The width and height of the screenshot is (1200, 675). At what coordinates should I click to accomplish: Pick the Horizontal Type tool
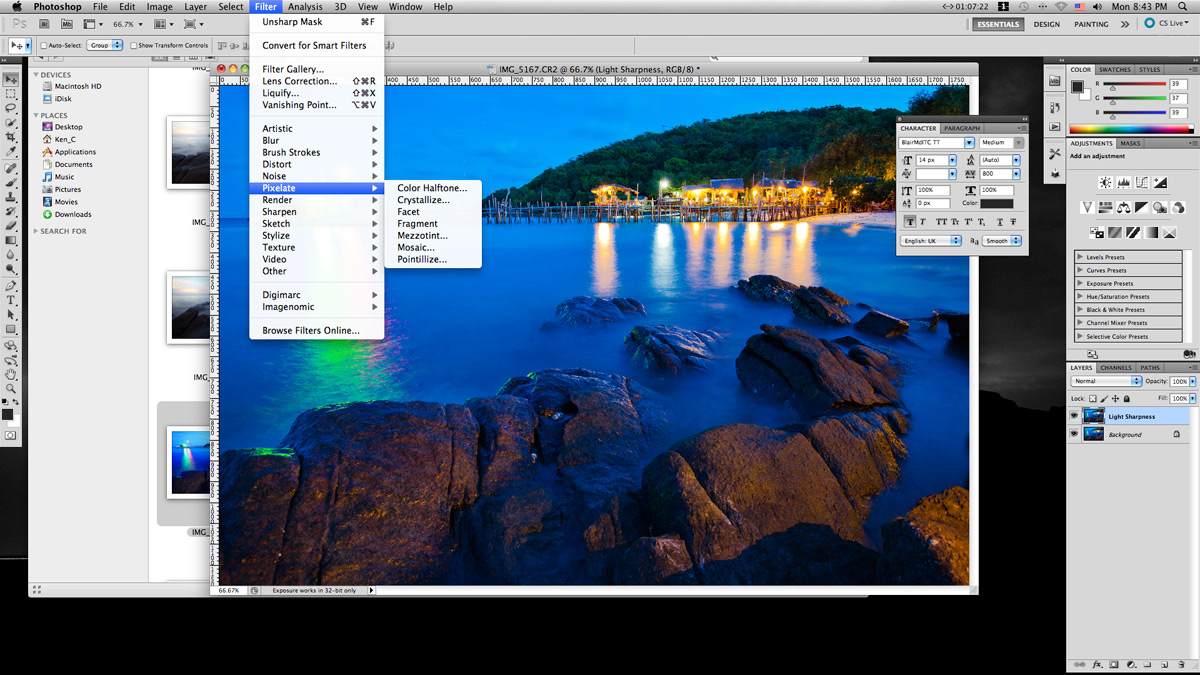[x=11, y=300]
